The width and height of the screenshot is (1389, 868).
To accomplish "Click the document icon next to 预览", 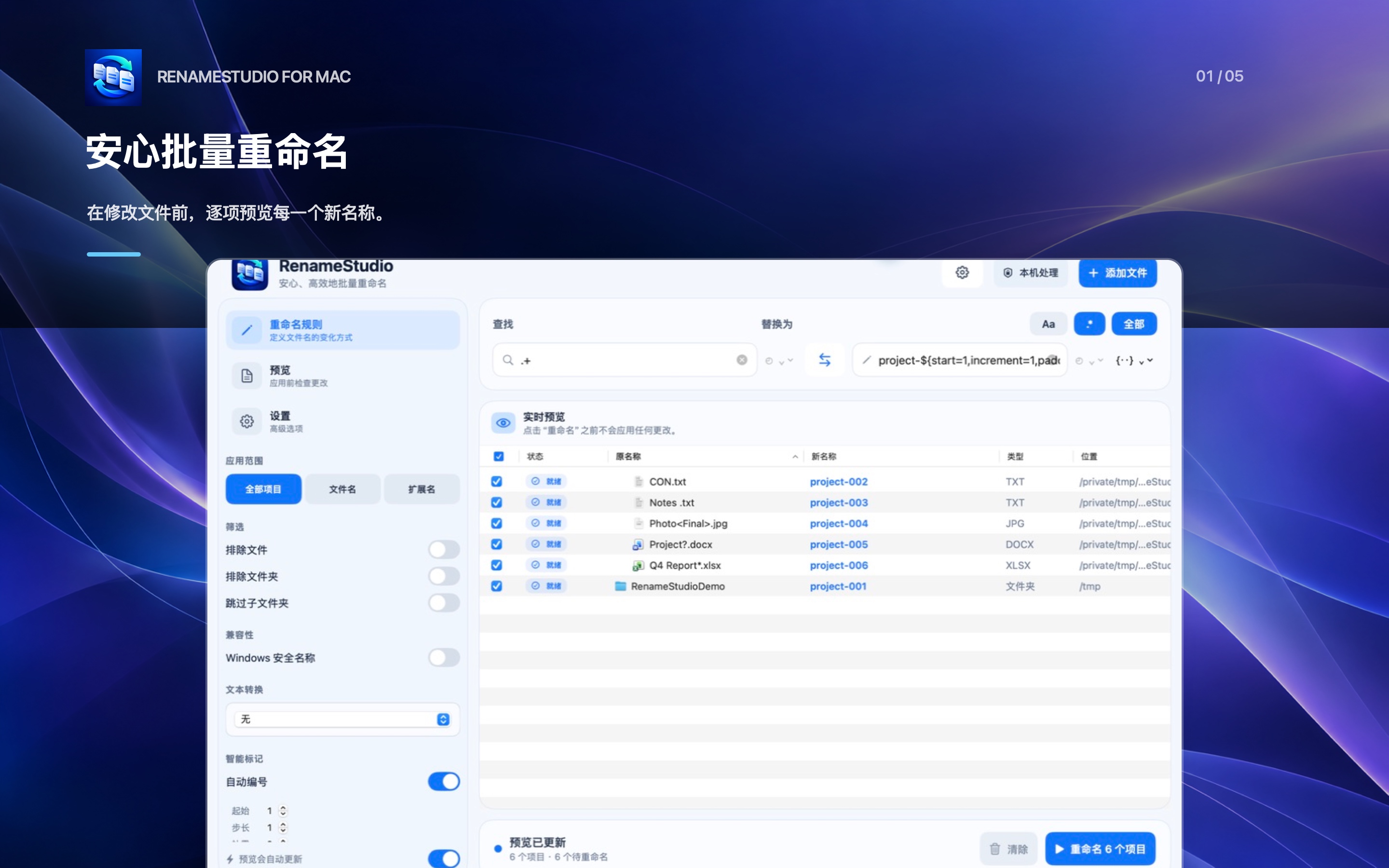I will [x=247, y=376].
